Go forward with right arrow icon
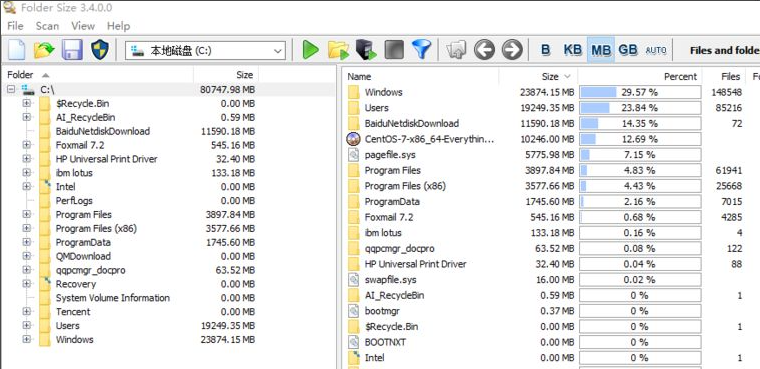This screenshot has width=760, height=369. 512,50
